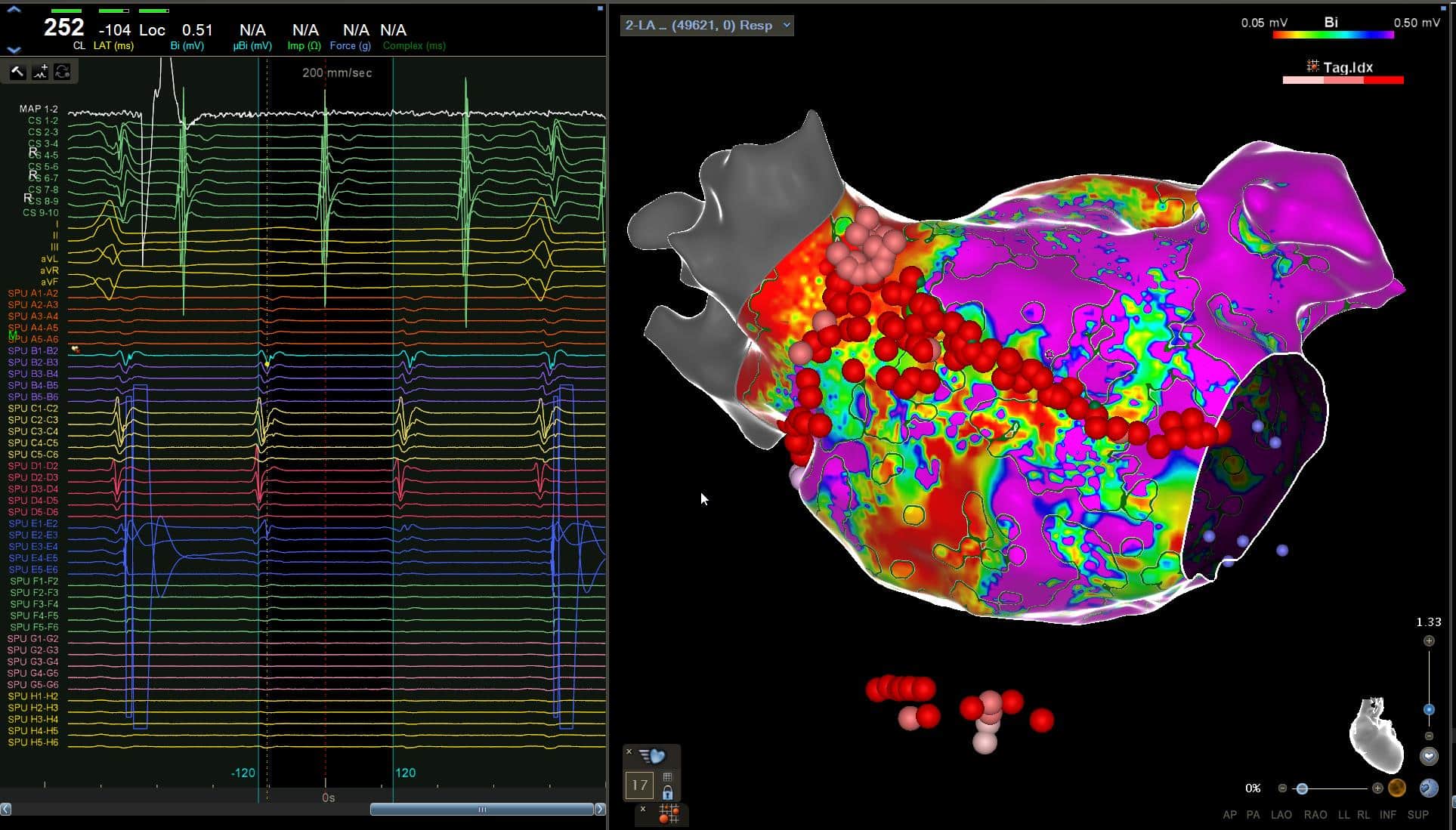The image size is (1456, 830).
Task: Click the add signal trace icon
Action: pos(40,72)
